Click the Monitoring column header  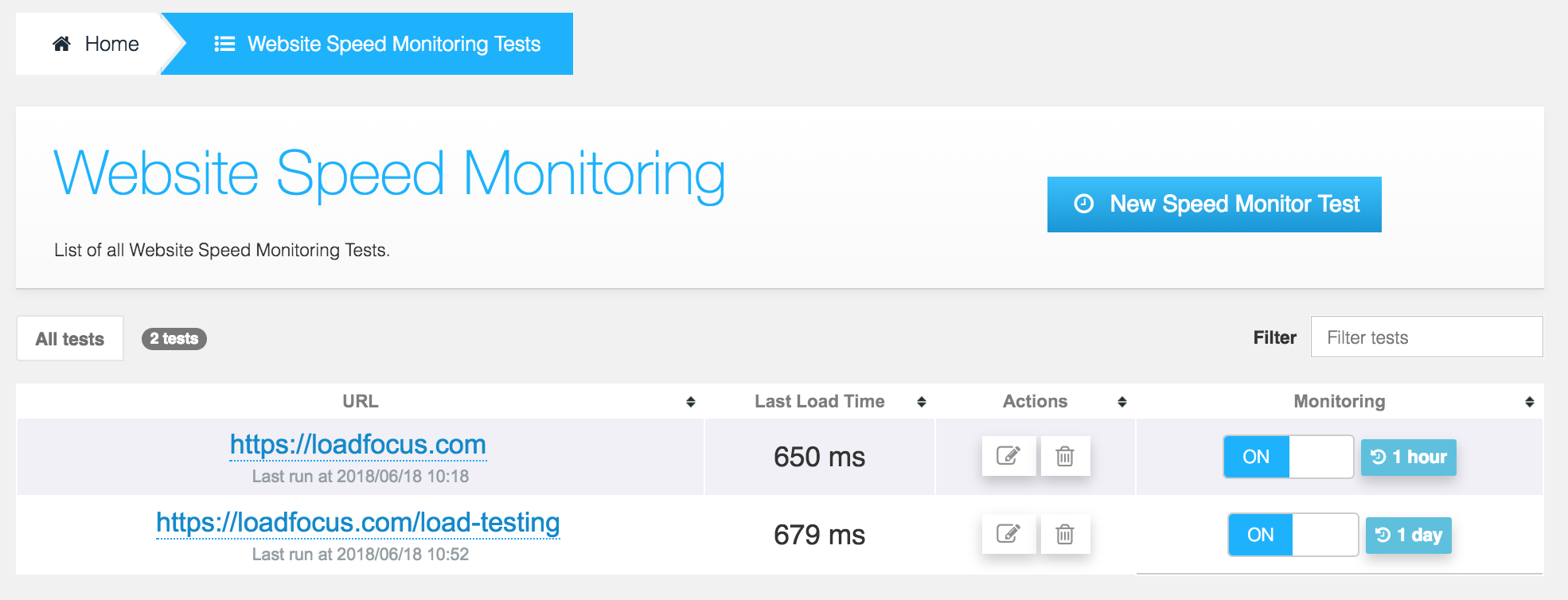click(x=1340, y=402)
